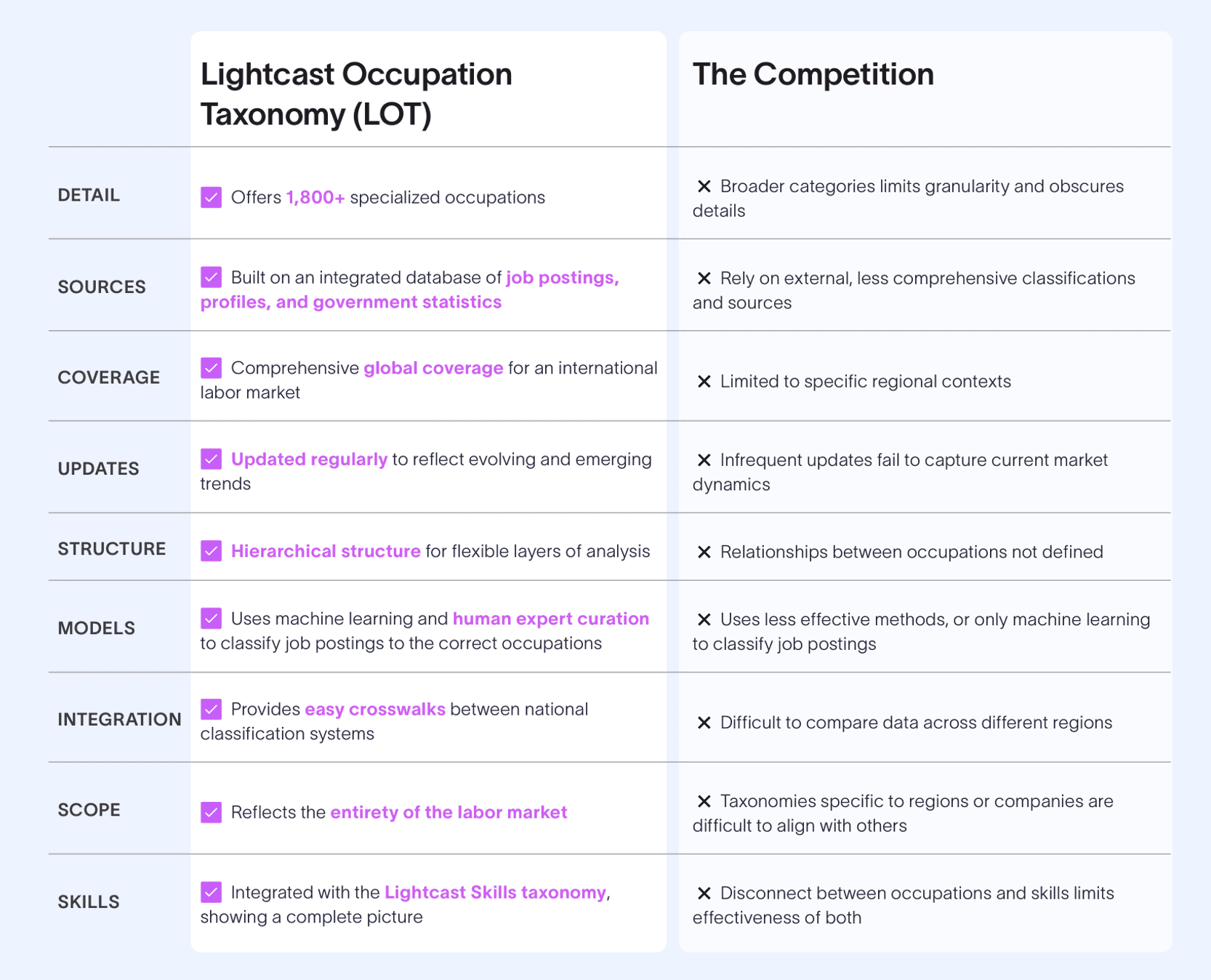
Task: Click the X icon beside 'Relationships between occupations'
Action: coord(704,553)
